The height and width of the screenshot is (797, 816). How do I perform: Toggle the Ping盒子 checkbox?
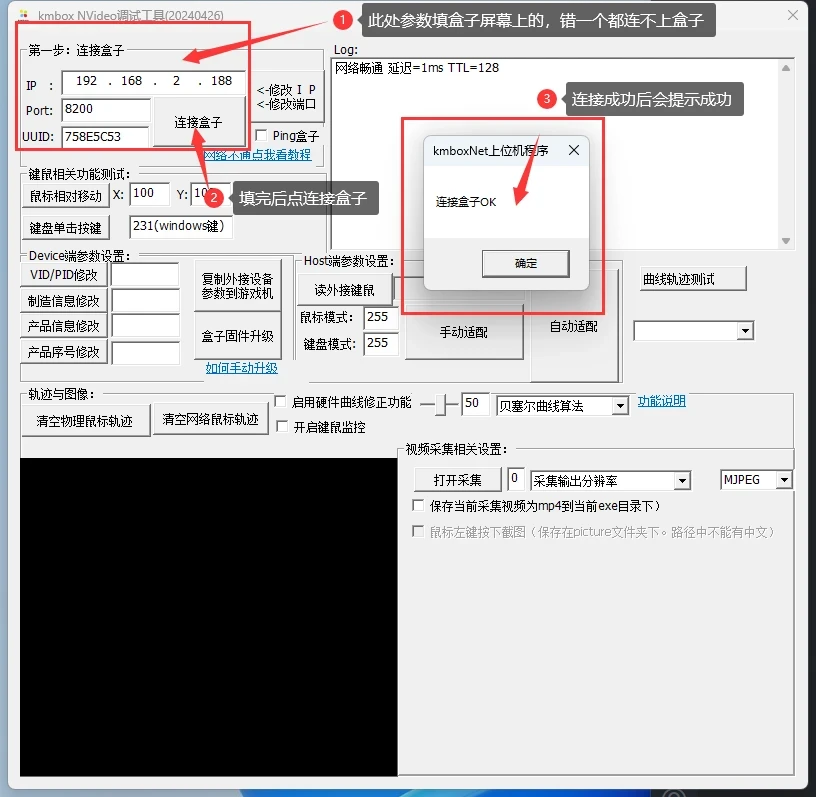point(261,135)
